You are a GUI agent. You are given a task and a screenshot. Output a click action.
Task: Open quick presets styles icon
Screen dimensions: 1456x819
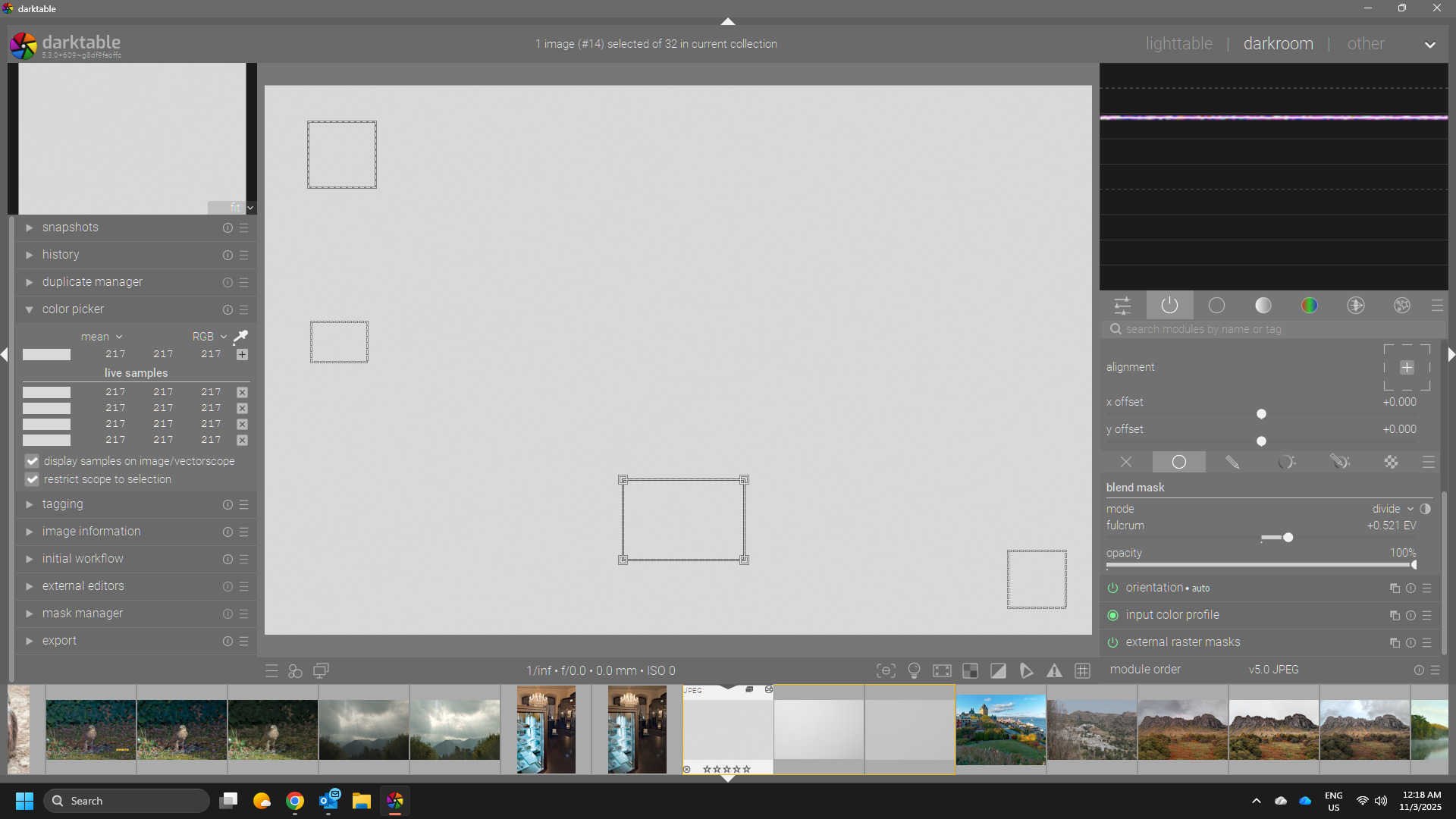tap(295, 670)
